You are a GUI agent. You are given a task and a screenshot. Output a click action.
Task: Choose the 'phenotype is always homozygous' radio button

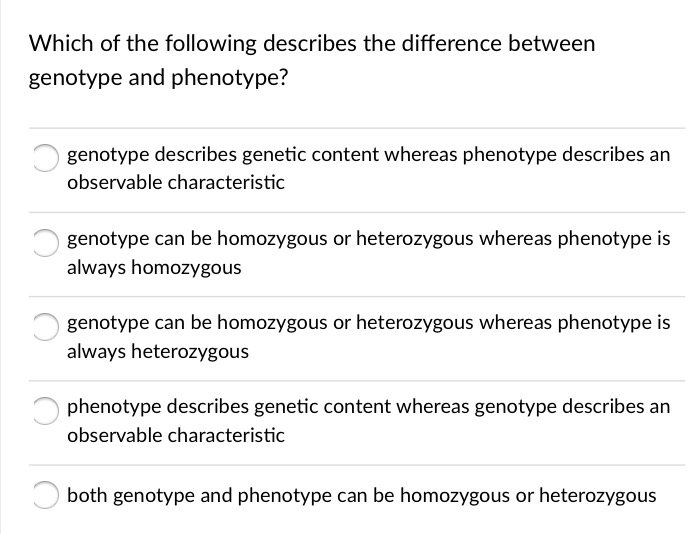(x=43, y=240)
